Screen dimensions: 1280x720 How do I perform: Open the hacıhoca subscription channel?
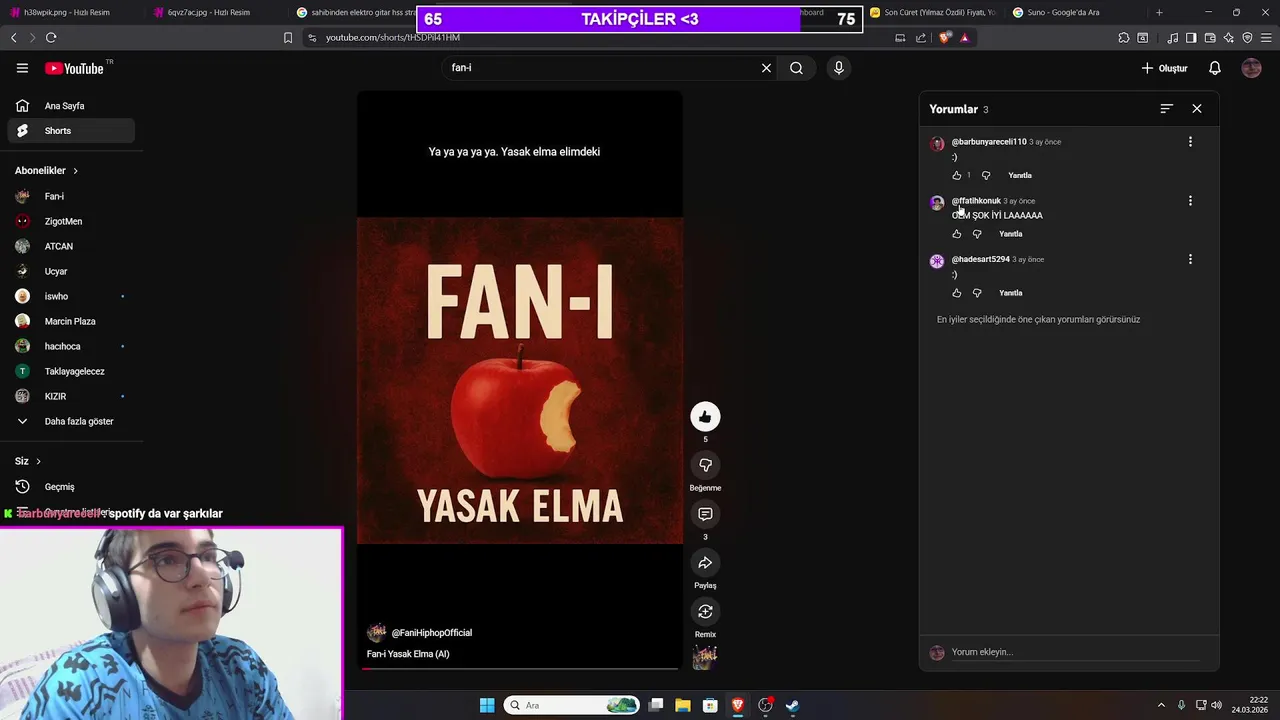pos(70,346)
